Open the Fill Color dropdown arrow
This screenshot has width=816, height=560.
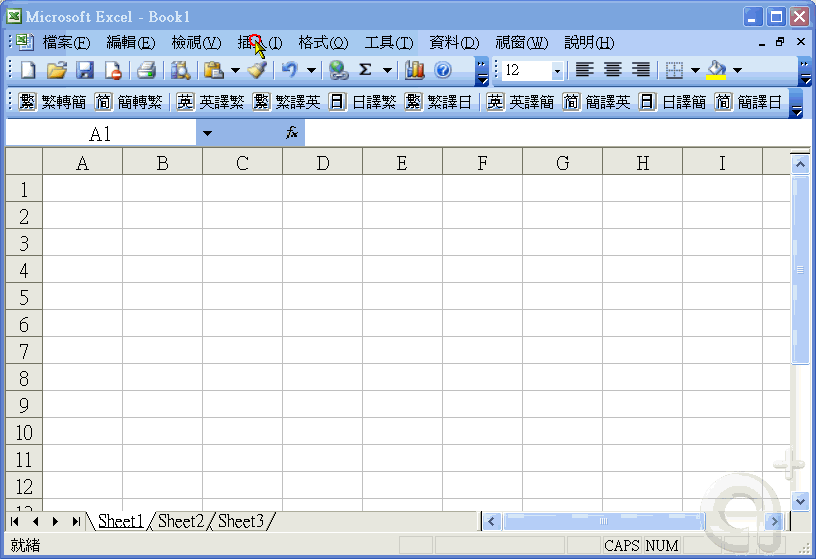tap(737, 70)
